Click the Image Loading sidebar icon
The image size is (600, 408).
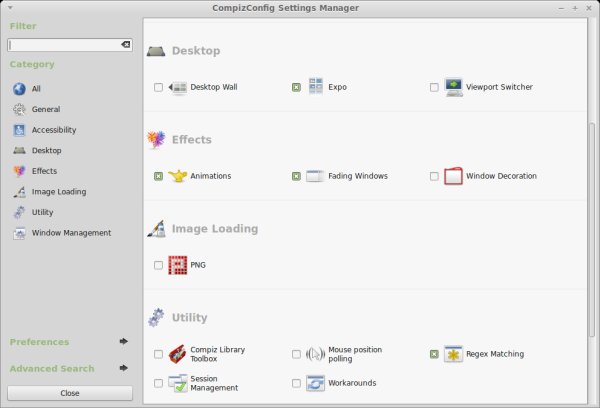click(19, 192)
